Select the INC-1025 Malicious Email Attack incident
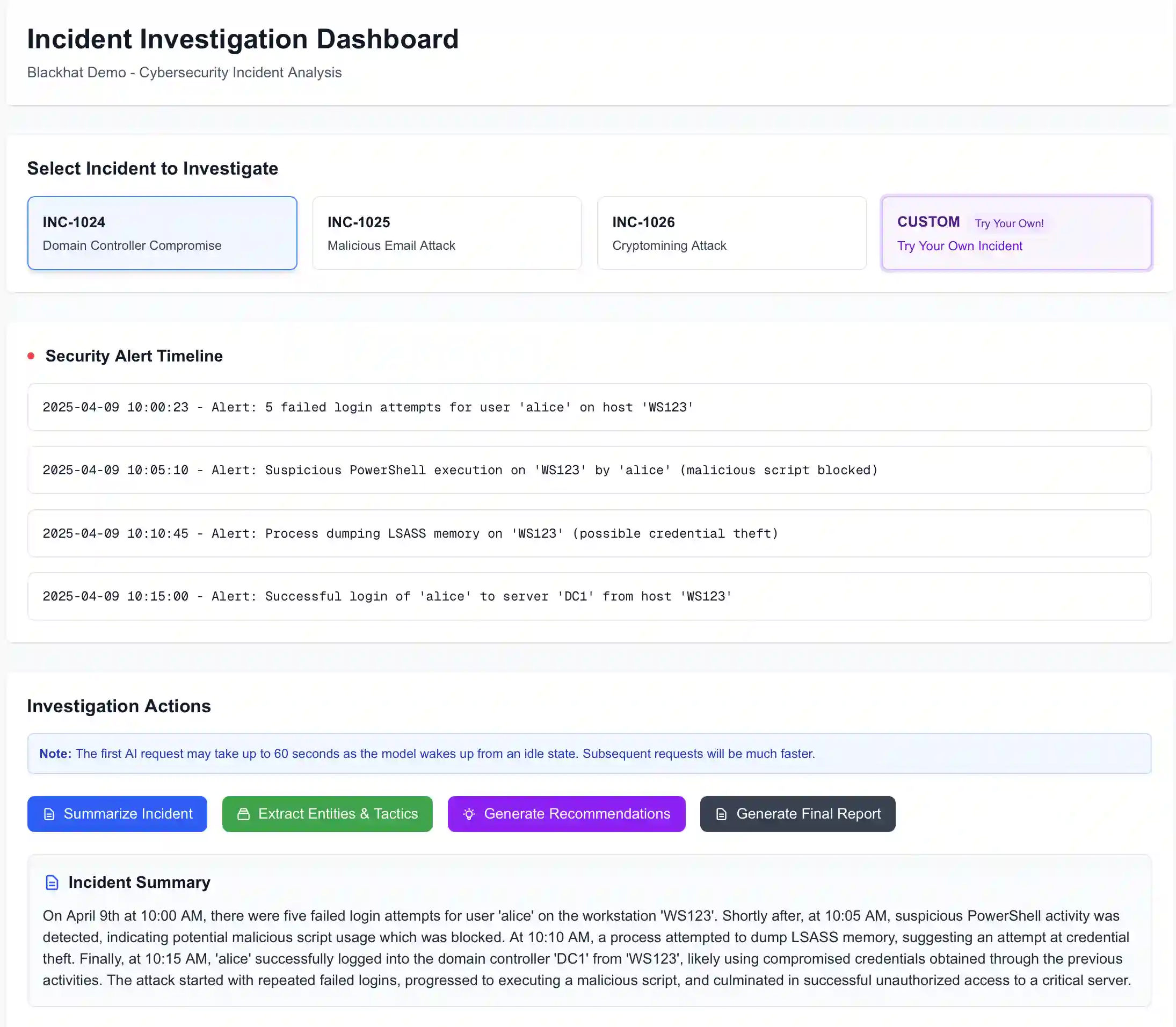The height and width of the screenshot is (1027, 1176). tap(447, 233)
